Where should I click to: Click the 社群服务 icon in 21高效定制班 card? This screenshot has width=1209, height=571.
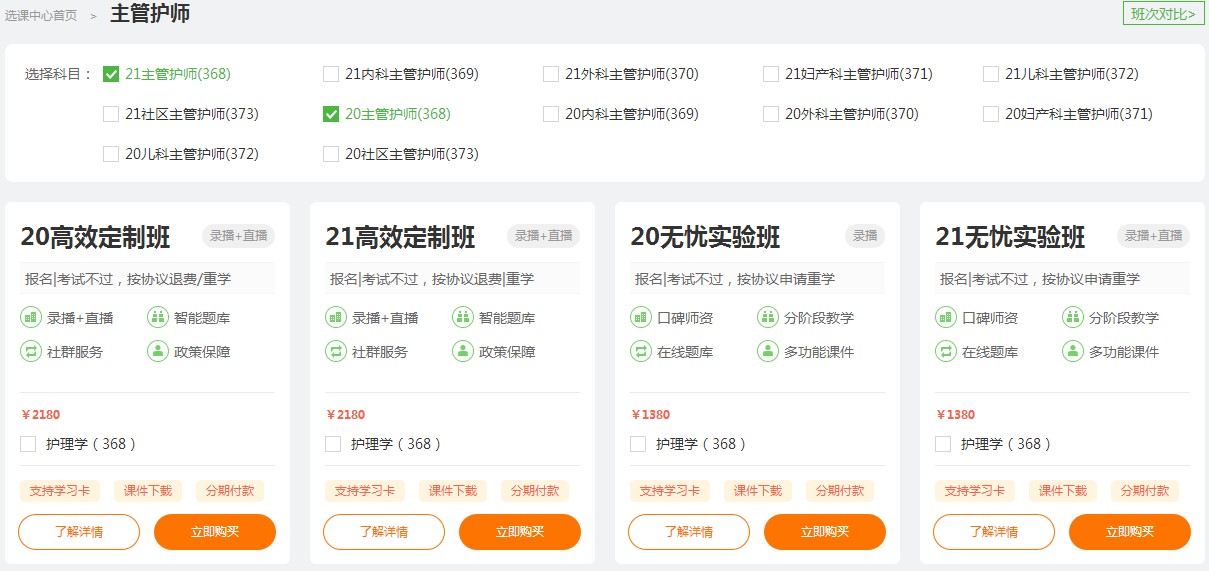pos(336,352)
